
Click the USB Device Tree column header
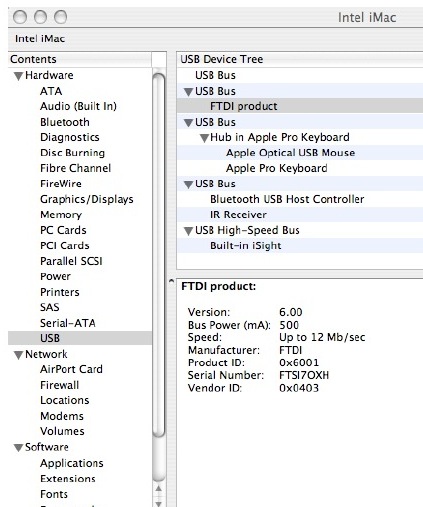[300, 59]
